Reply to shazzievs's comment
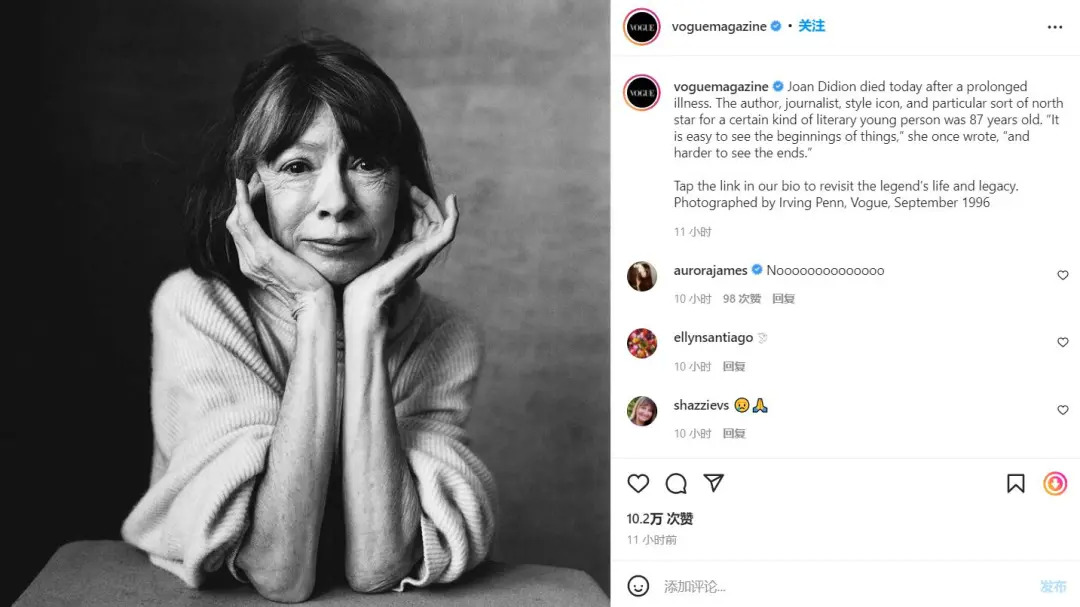 tap(734, 433)
